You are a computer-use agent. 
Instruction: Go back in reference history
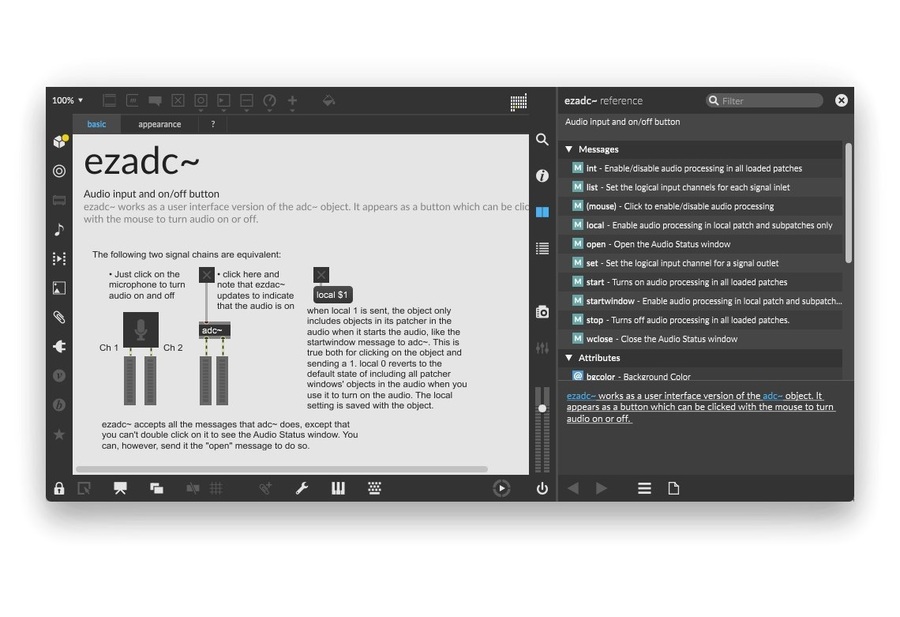[573, 488]
